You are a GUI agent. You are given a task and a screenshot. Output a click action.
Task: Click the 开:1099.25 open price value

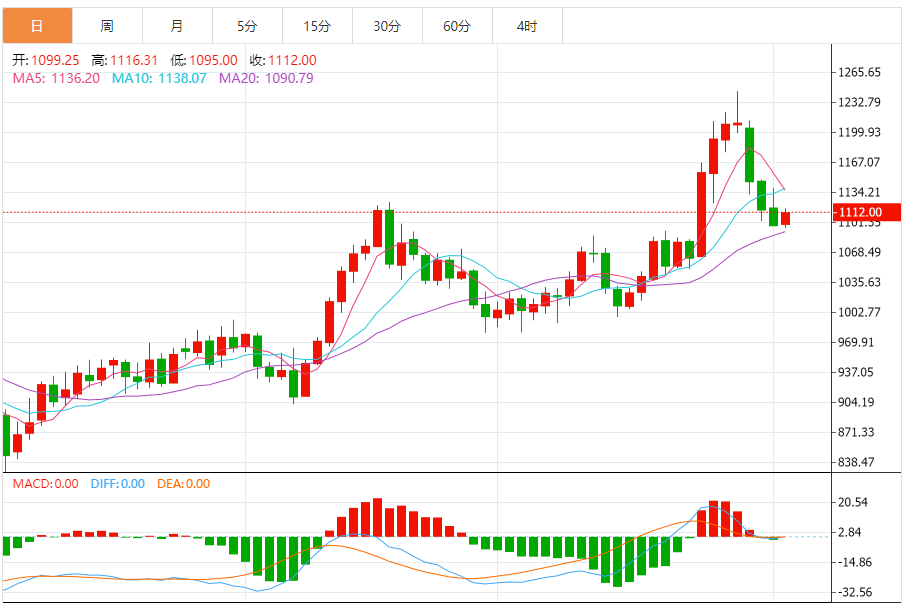(x=46, y=60)
